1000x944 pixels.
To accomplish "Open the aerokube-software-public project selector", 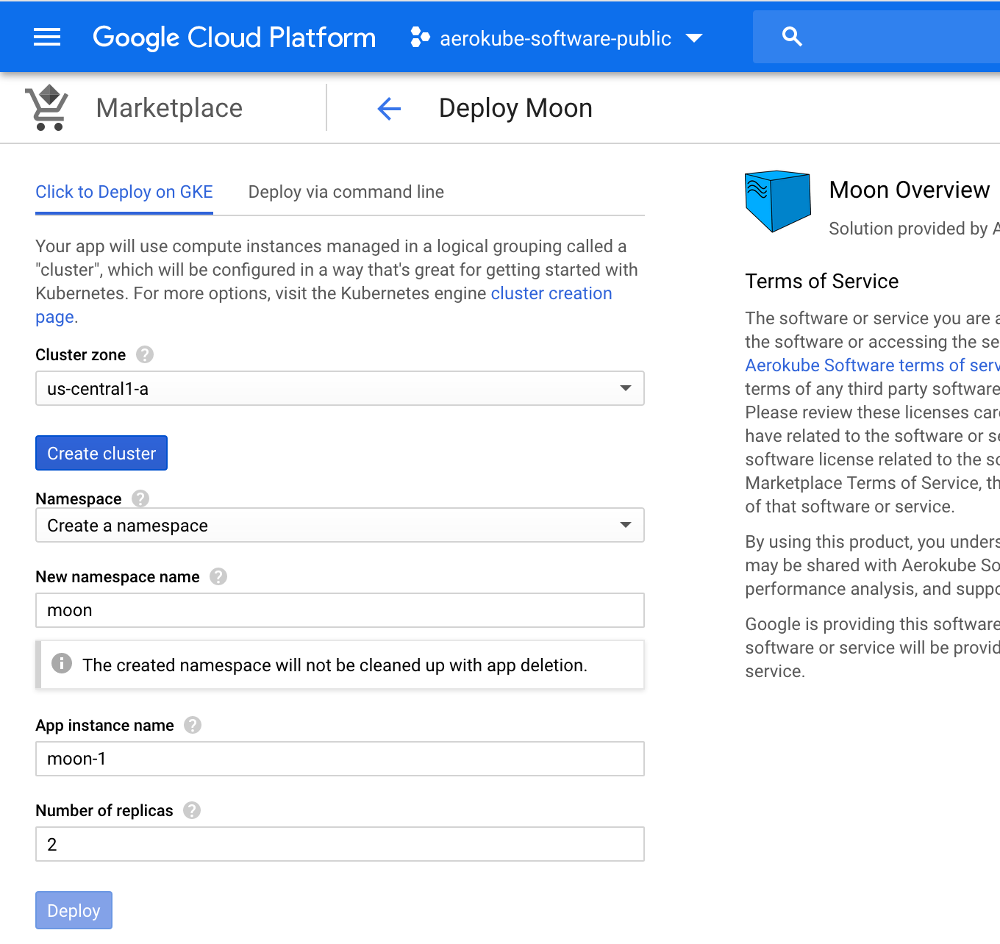I will pyautogui.click(x=556, y=38).
